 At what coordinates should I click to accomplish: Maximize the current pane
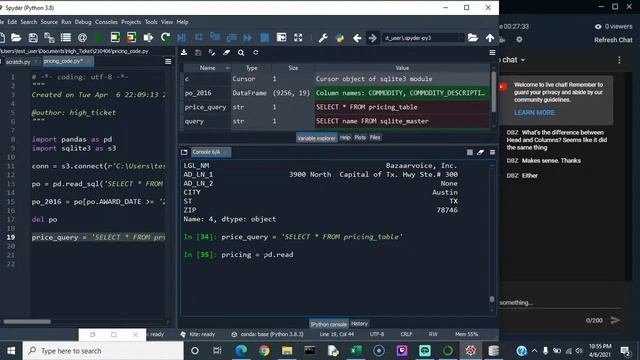pos(281,38)
